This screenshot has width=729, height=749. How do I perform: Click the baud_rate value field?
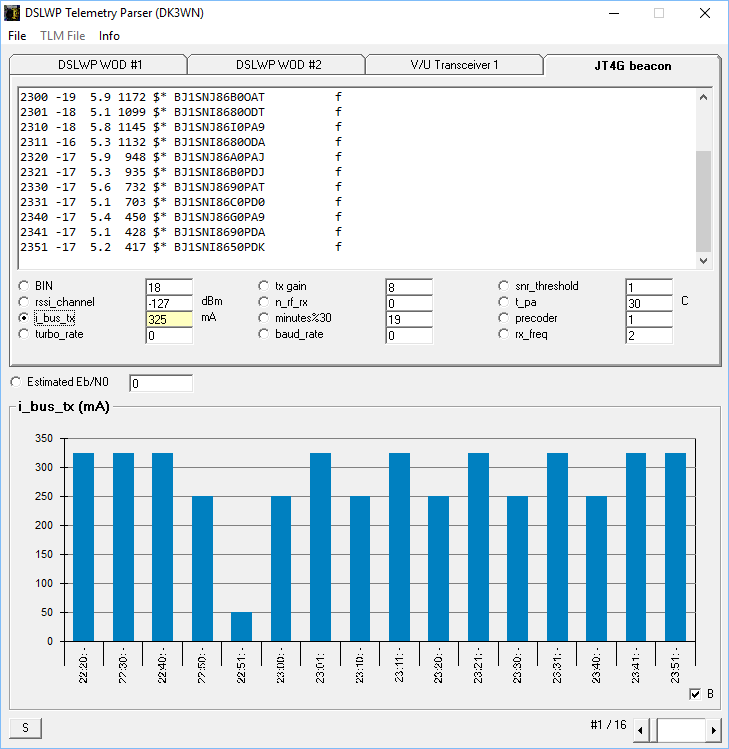click(x=409, y=335)
